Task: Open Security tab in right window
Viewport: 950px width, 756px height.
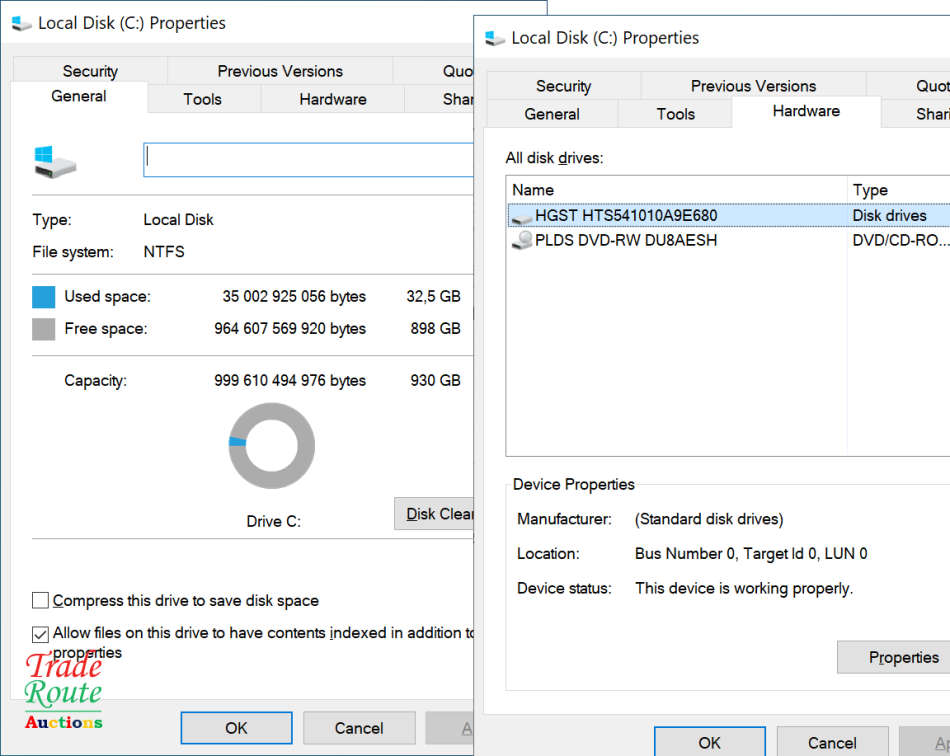Action: coord(563,86)
